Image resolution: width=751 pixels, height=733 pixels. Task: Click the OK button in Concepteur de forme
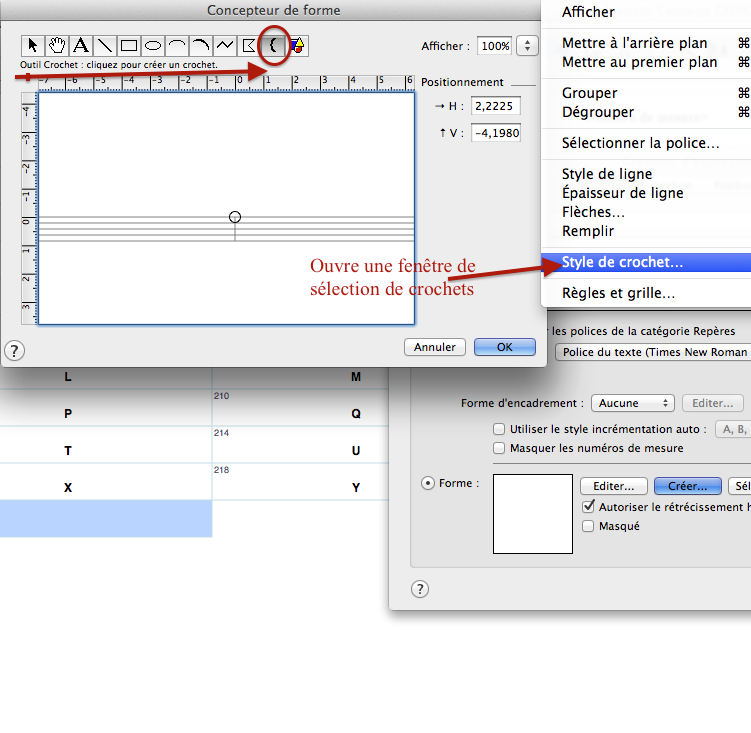coord(504,347)
